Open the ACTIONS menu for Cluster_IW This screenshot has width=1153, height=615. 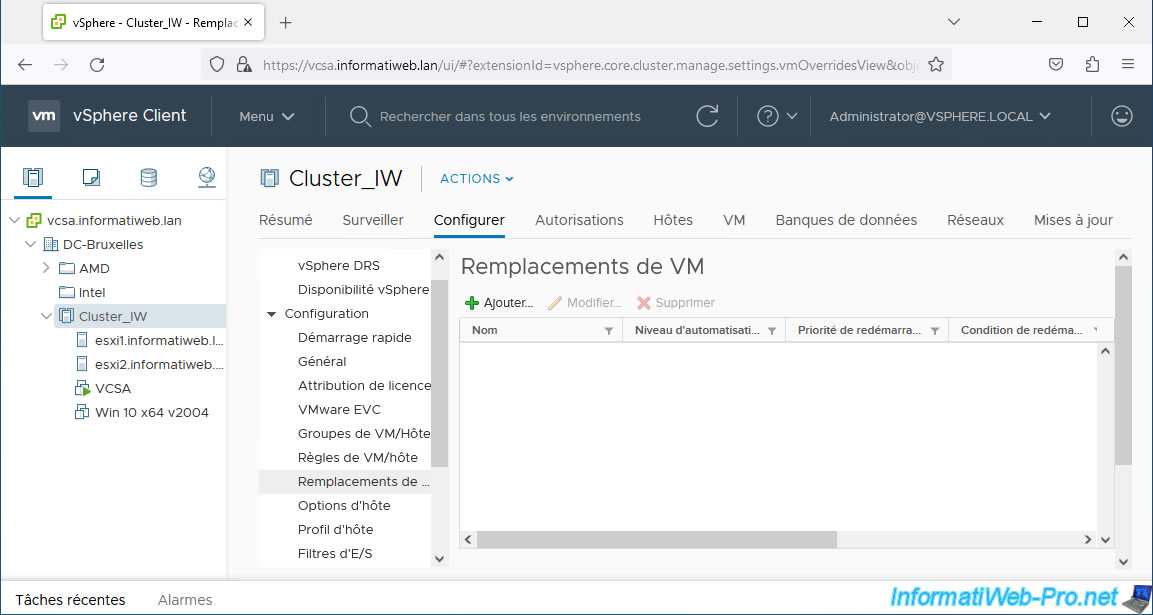[476, 179]
